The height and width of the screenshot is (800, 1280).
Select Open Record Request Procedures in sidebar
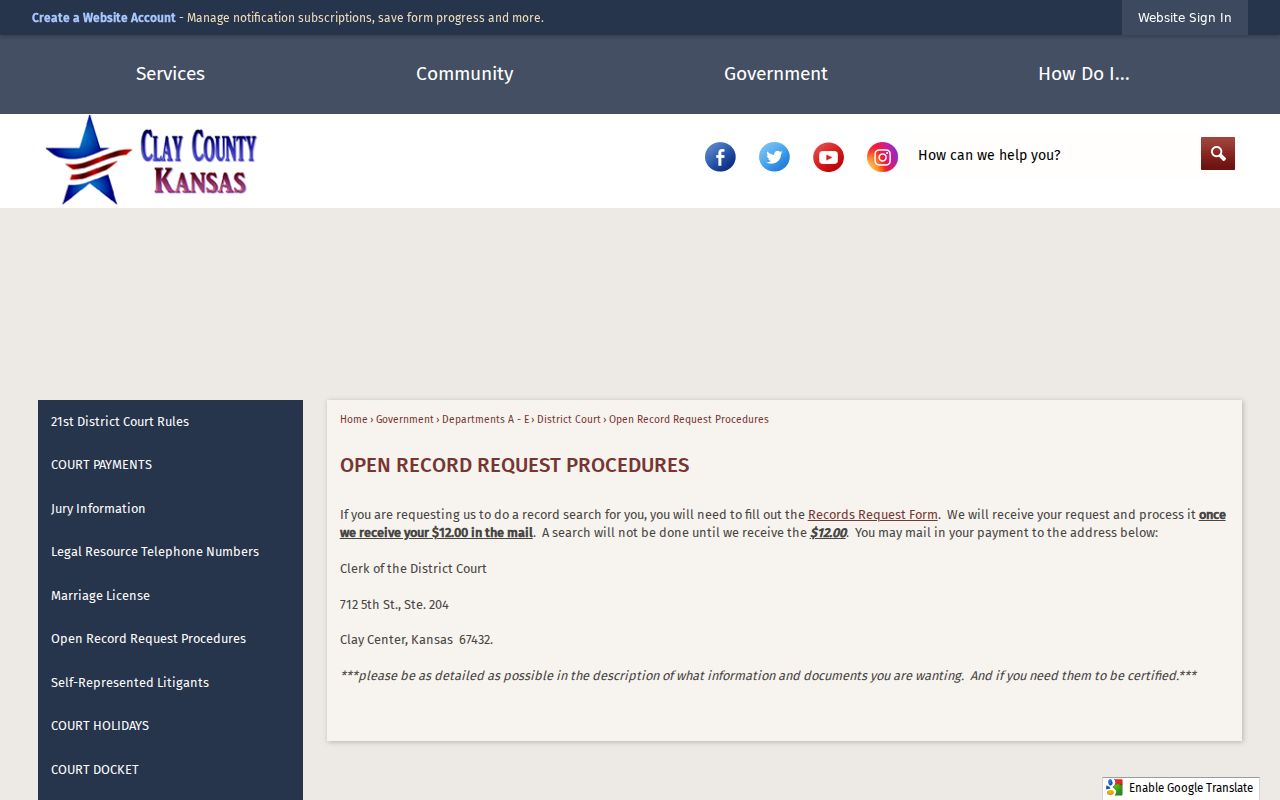pyautogui.click(x=170, y=639)
